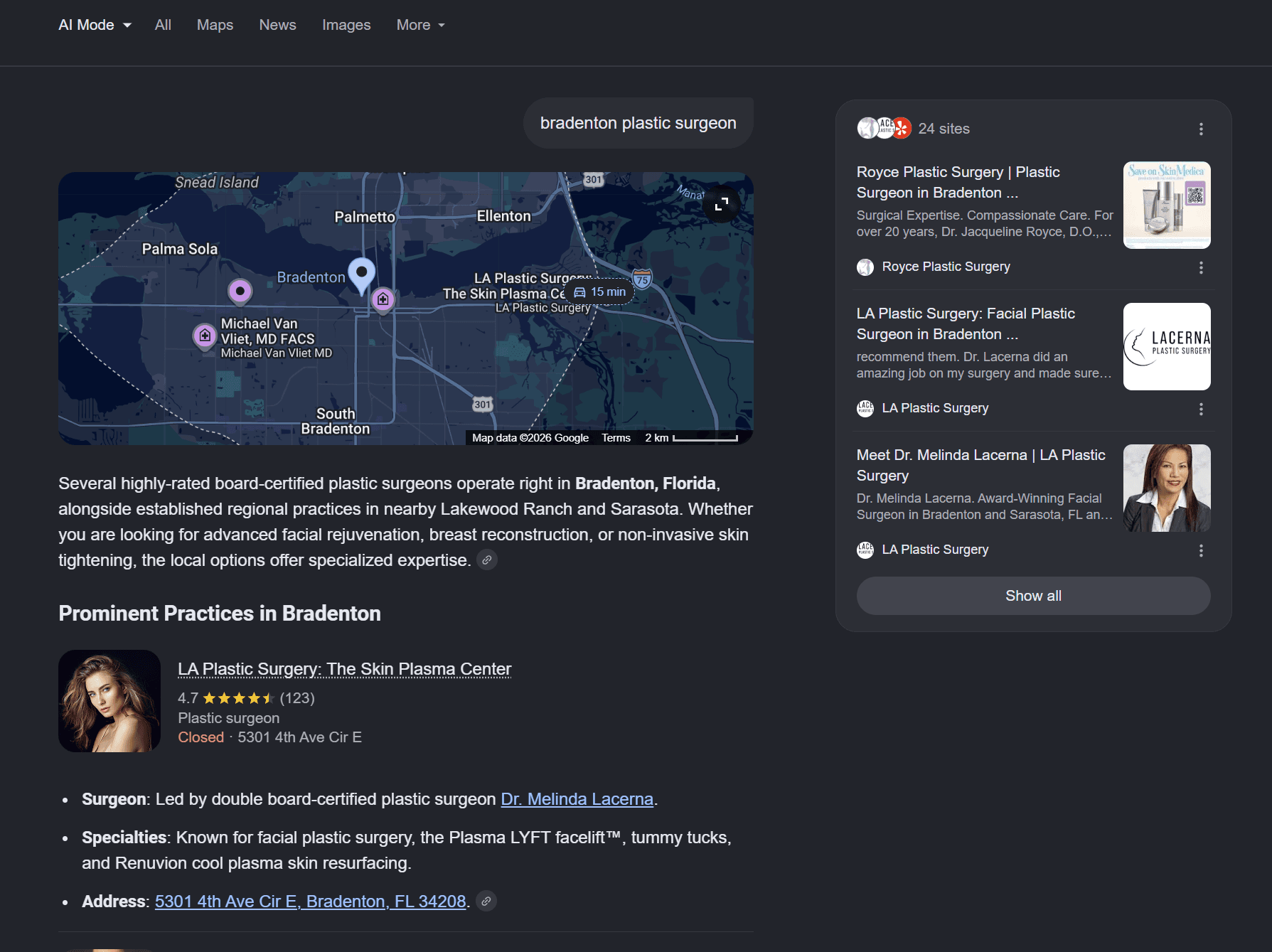Open the Skin Plasma Center listing photo
Viewport: 1272px width, 952px height.
click(x=109, y=701)
